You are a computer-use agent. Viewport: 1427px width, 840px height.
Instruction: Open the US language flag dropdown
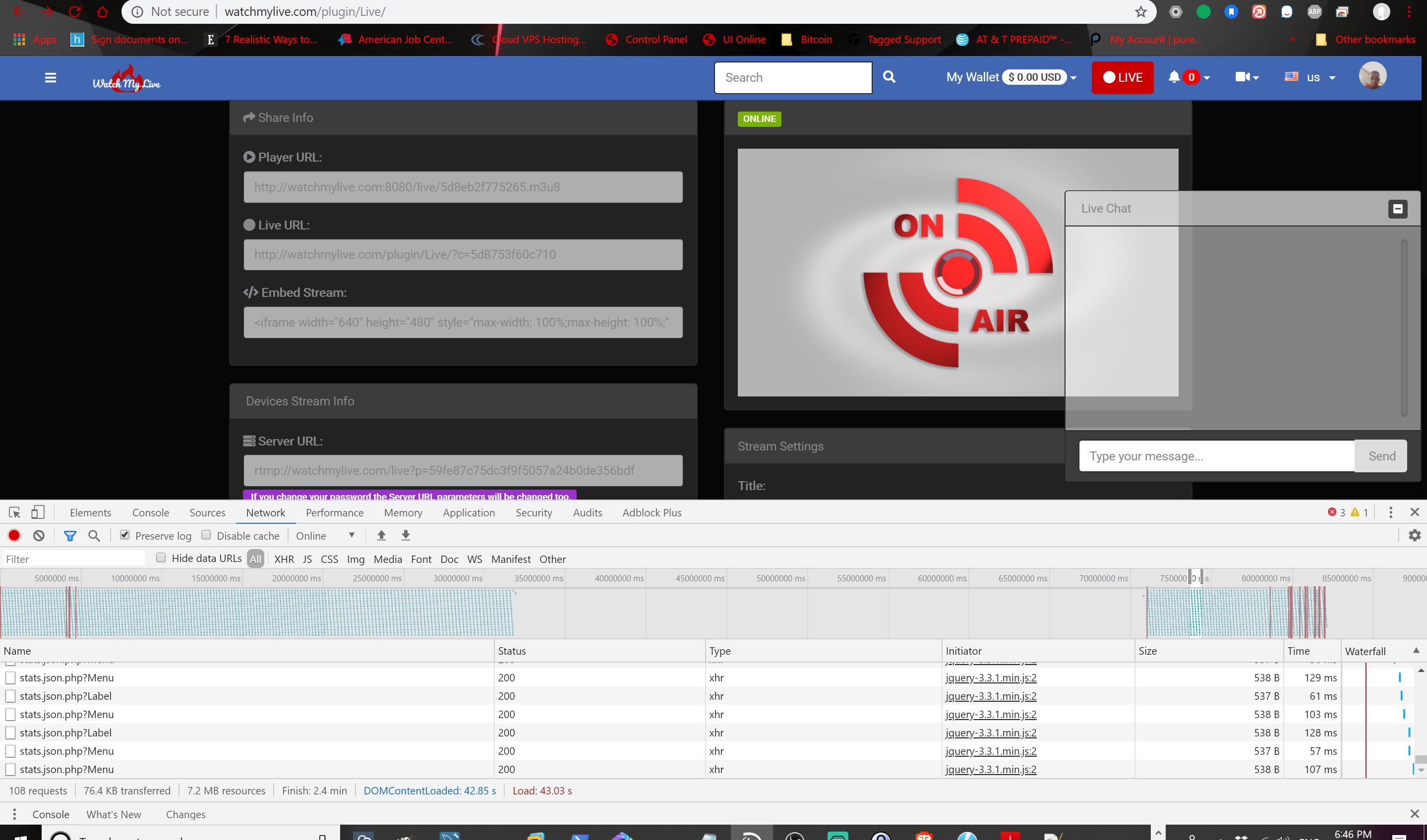tap(1309, 77)
